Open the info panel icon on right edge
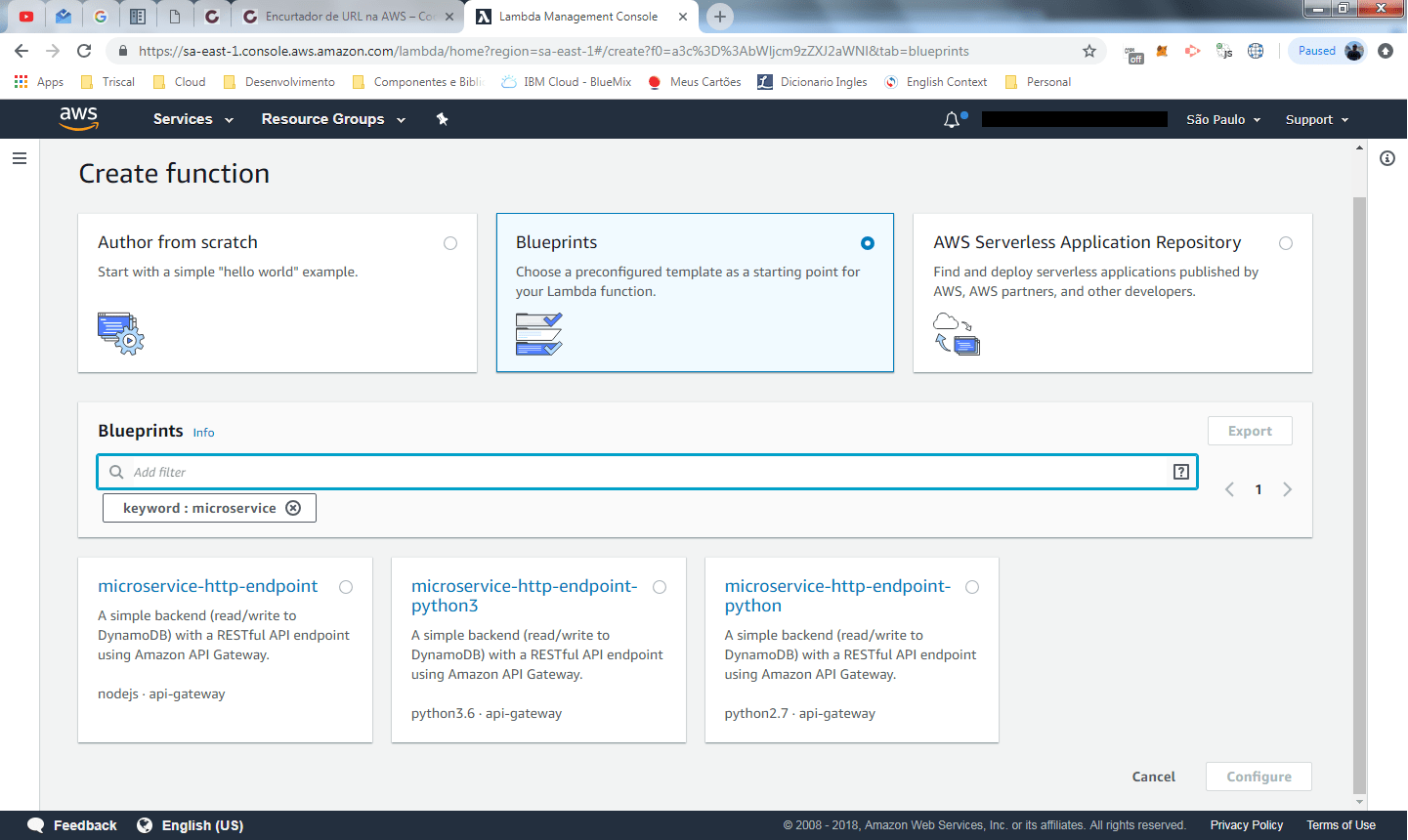This screenshot has height=840, width=1408. pos(1387,158)
